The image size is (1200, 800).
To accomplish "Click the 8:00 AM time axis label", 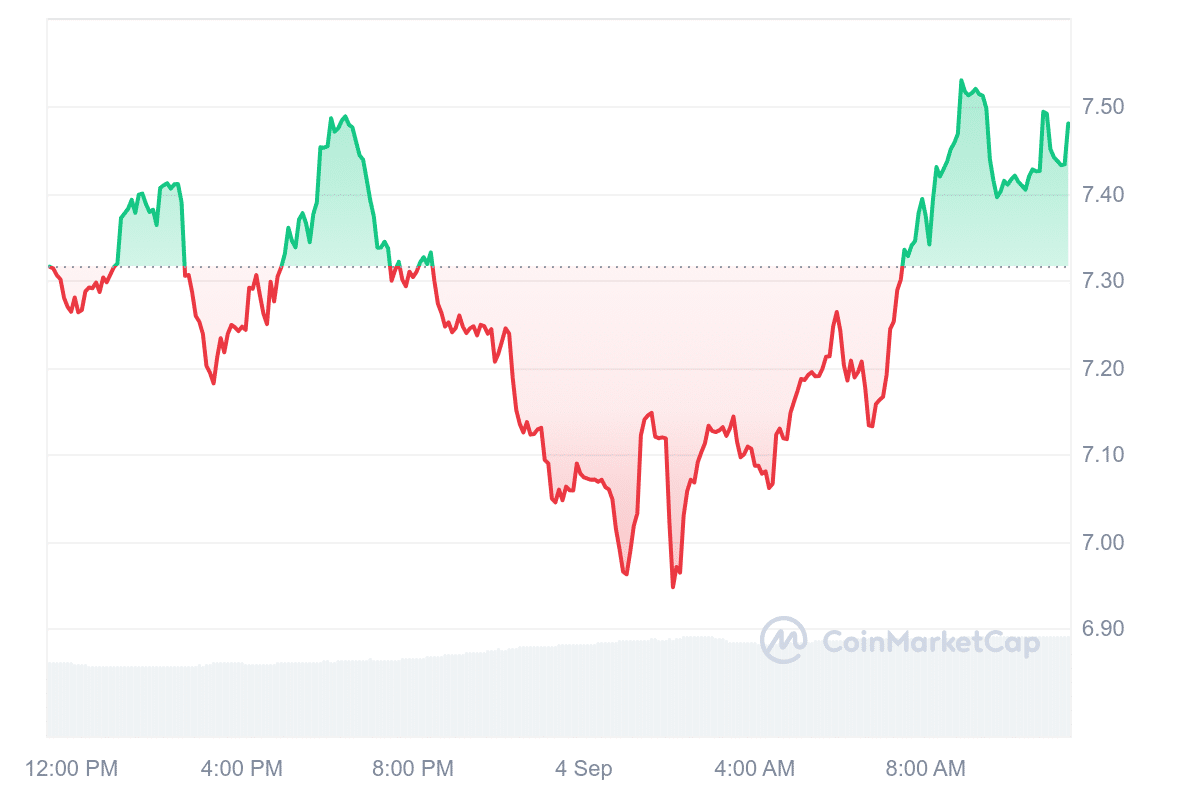I will coord(926,768).
